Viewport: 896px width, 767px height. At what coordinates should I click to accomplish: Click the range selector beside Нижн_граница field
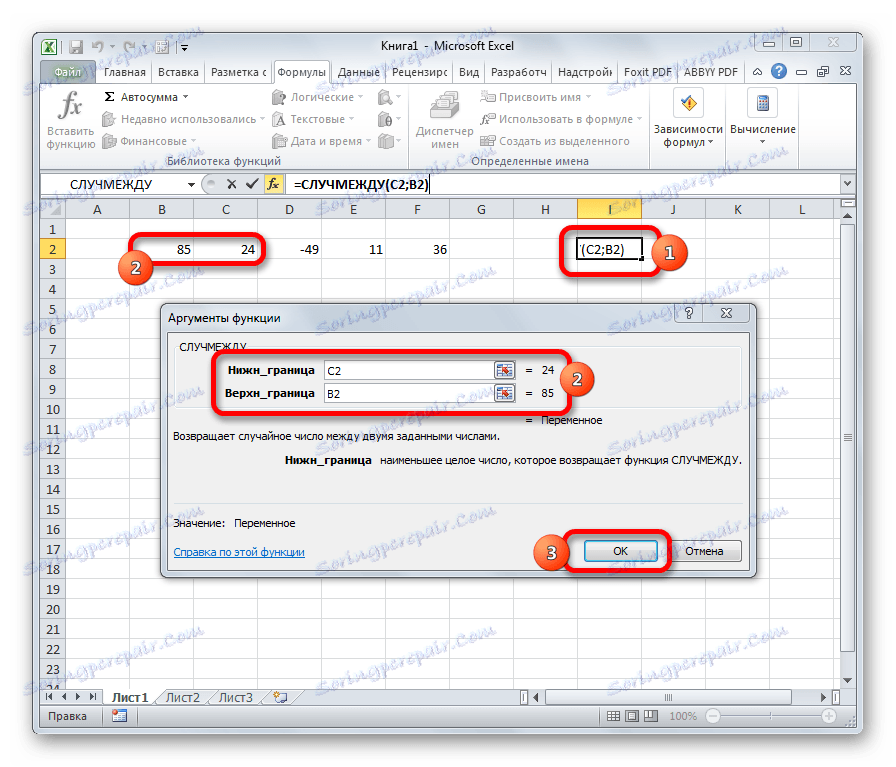(506, 370)
